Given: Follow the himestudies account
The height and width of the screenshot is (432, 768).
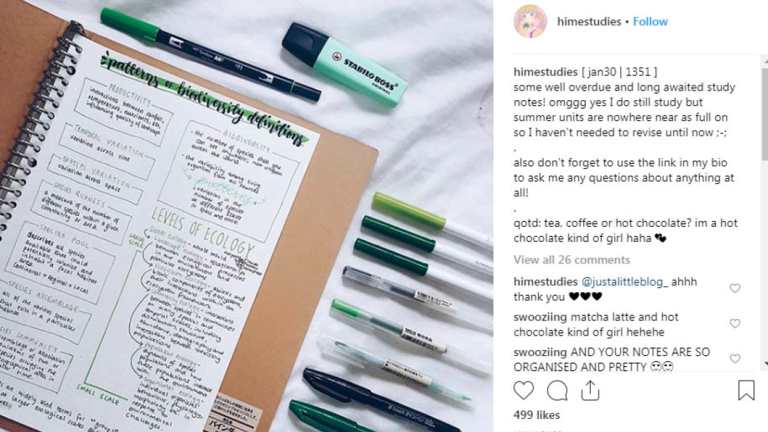Looking at the screenshot, I should [650, 22].
